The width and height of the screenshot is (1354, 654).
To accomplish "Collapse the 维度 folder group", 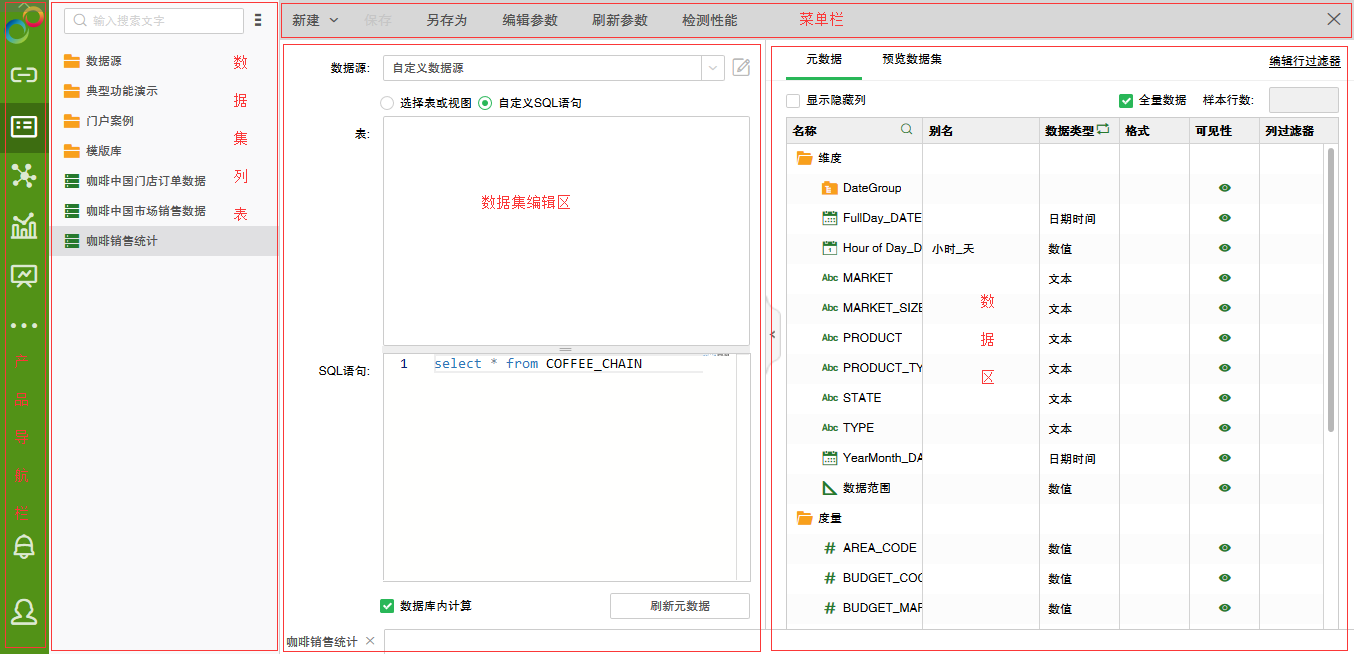I will pyautogui.click(x=805, y=158).
